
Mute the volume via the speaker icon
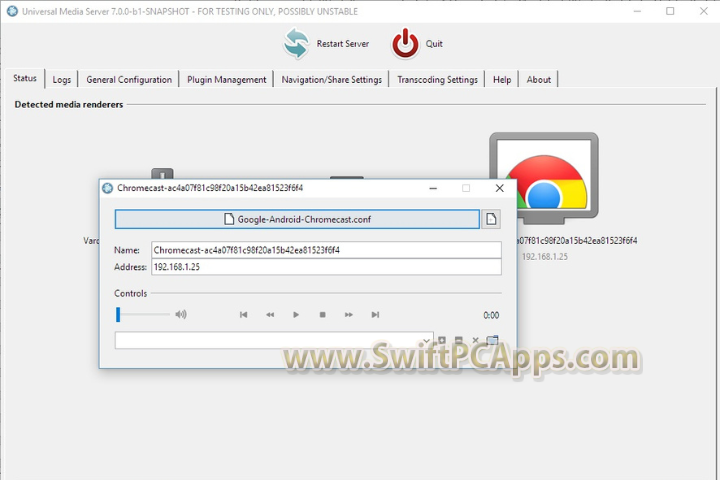[181, 314]
